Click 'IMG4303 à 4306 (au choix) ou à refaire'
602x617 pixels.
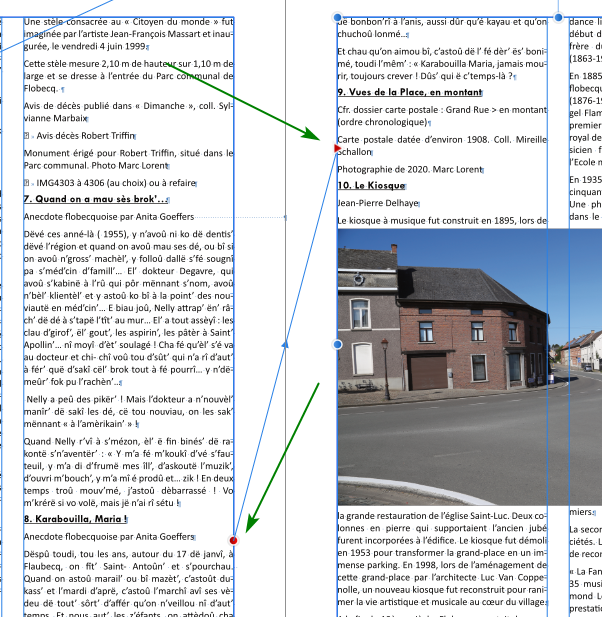tap(116, 183)
